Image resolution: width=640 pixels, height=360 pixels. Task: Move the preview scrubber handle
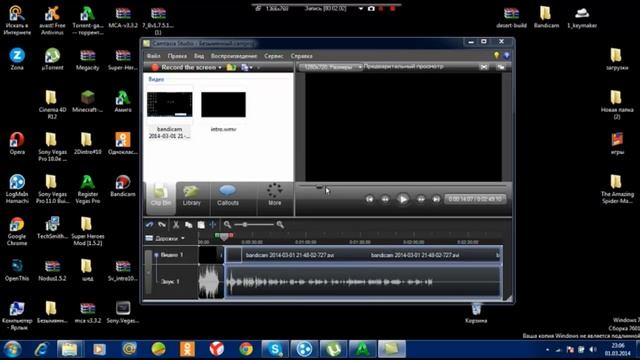coord(319,187)
